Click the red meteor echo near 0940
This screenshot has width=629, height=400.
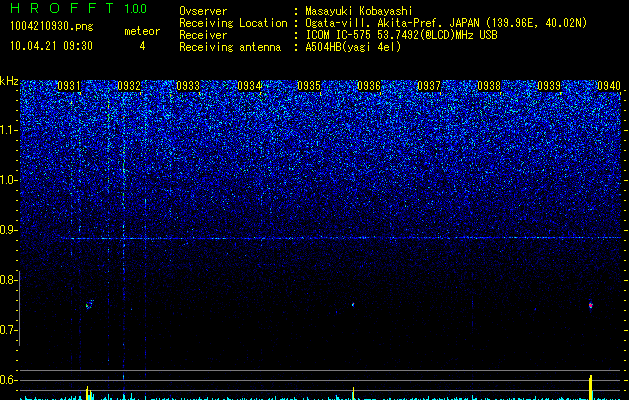590,305
